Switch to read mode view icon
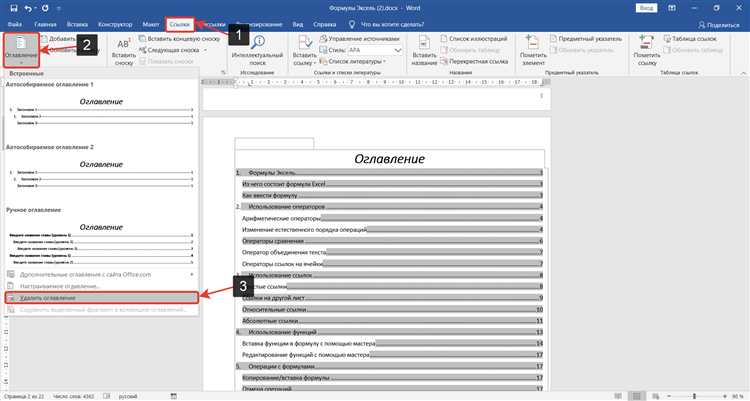750x401 pixels. pyautogui.click(x=618, y=396)
